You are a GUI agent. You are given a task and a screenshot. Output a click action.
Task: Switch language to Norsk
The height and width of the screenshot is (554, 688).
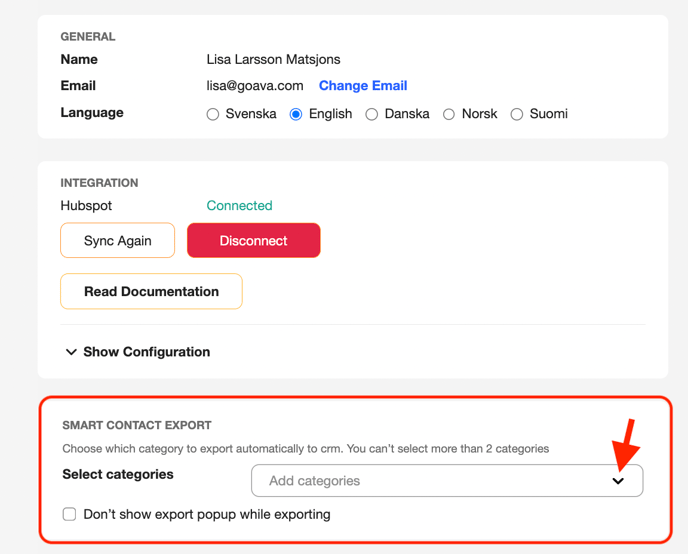tap(448, 114)
